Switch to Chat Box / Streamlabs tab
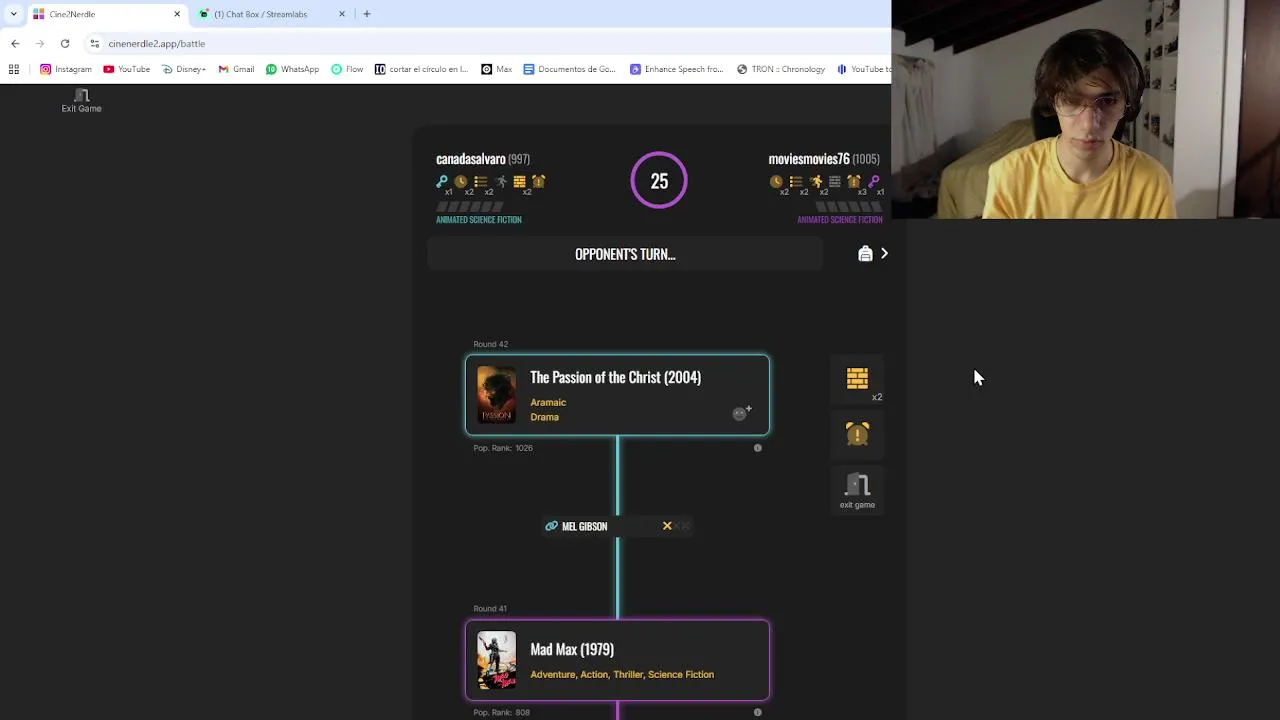Image resolution: width=1280 pixels, height=720 pixels. coord(270,14)
